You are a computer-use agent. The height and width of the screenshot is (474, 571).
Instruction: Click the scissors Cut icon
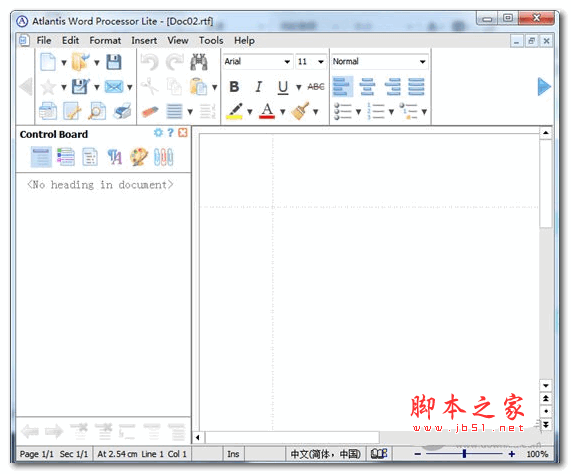(x=150, y=87)
